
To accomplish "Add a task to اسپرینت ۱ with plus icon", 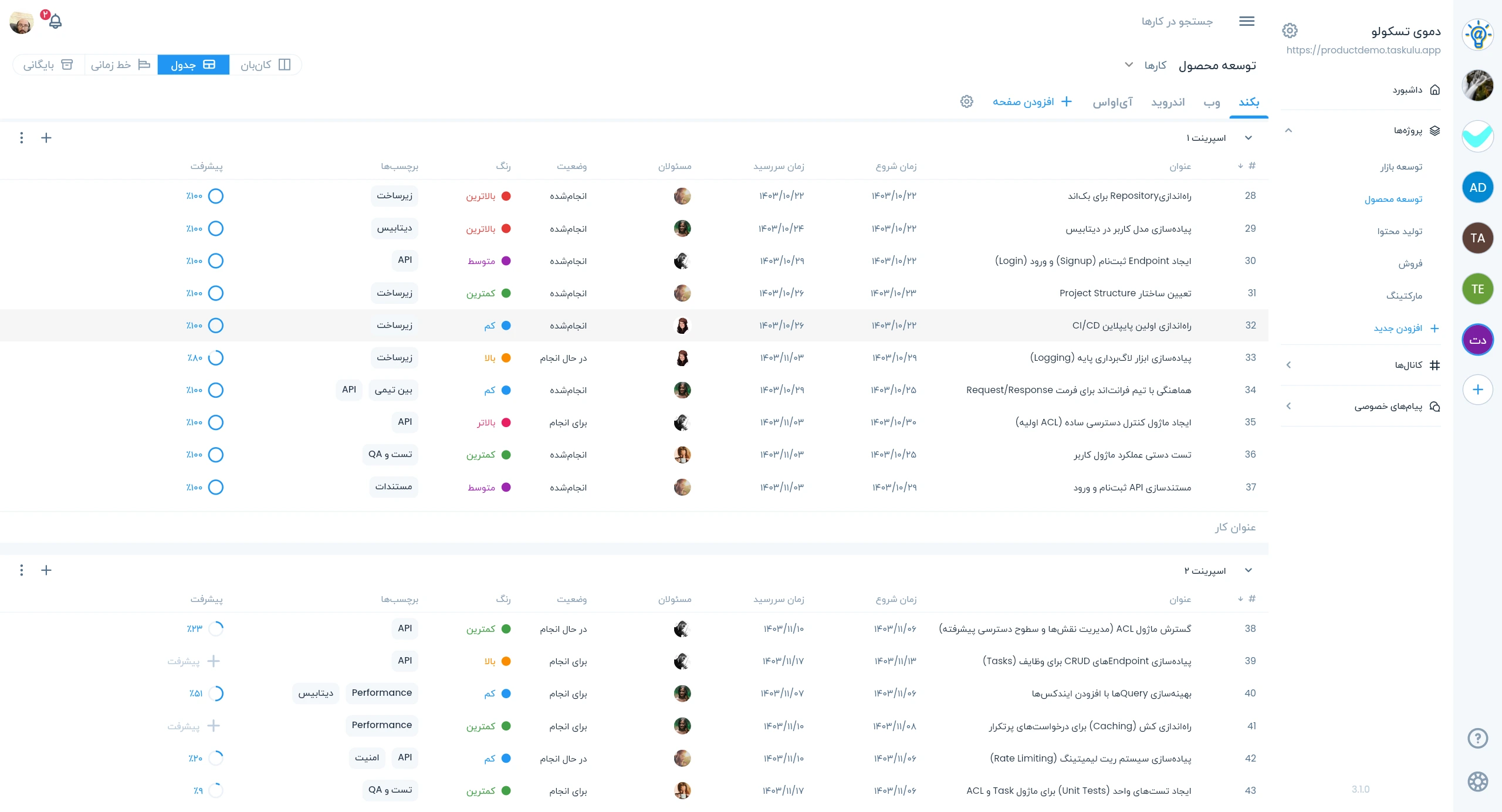I will [x=46, y=138].
